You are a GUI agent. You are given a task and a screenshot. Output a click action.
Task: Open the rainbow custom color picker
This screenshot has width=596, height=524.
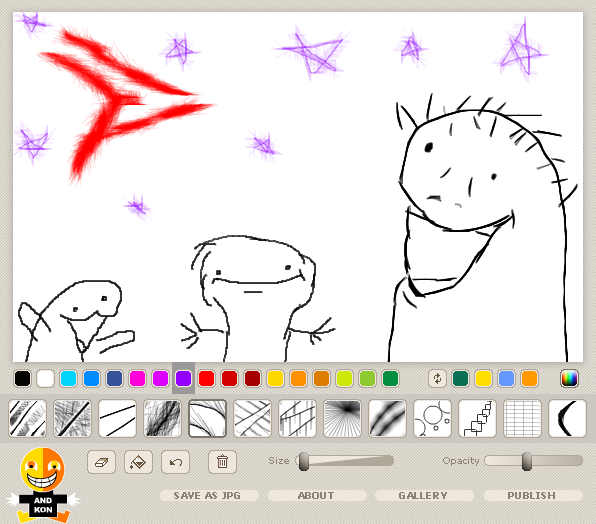[569, 378]
